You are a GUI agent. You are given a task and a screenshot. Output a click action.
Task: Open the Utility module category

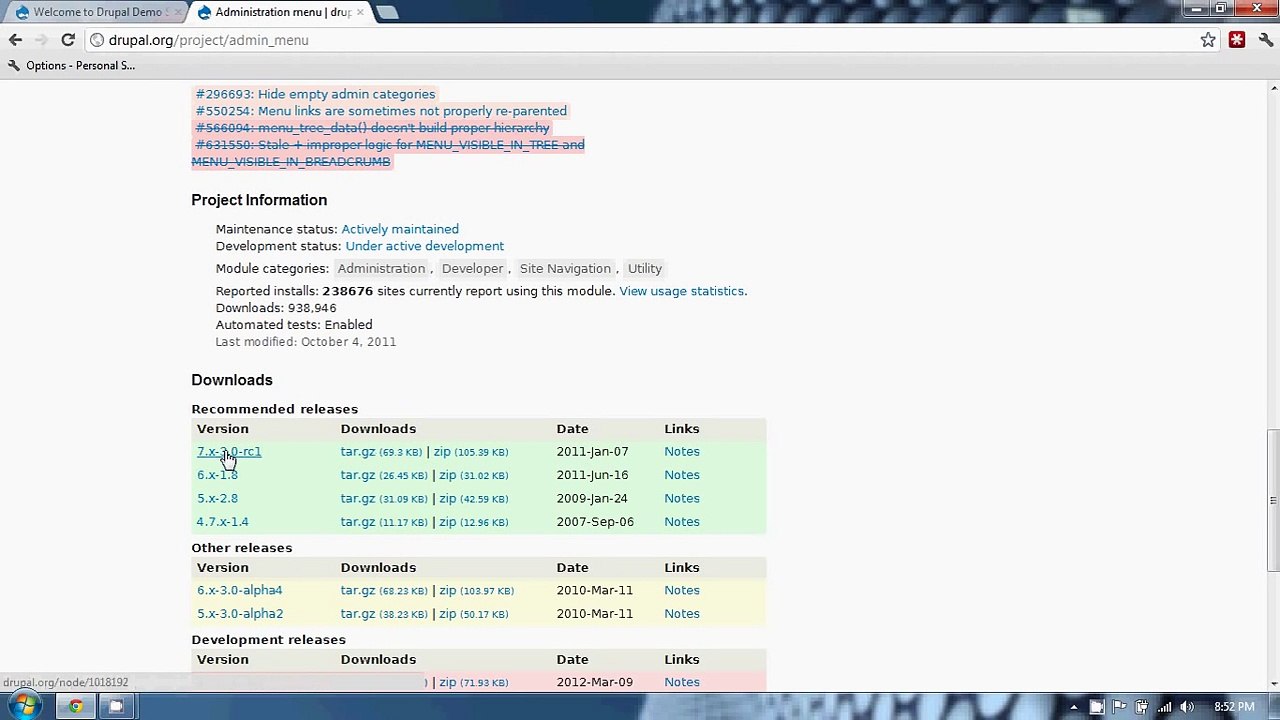click(645, 268)
